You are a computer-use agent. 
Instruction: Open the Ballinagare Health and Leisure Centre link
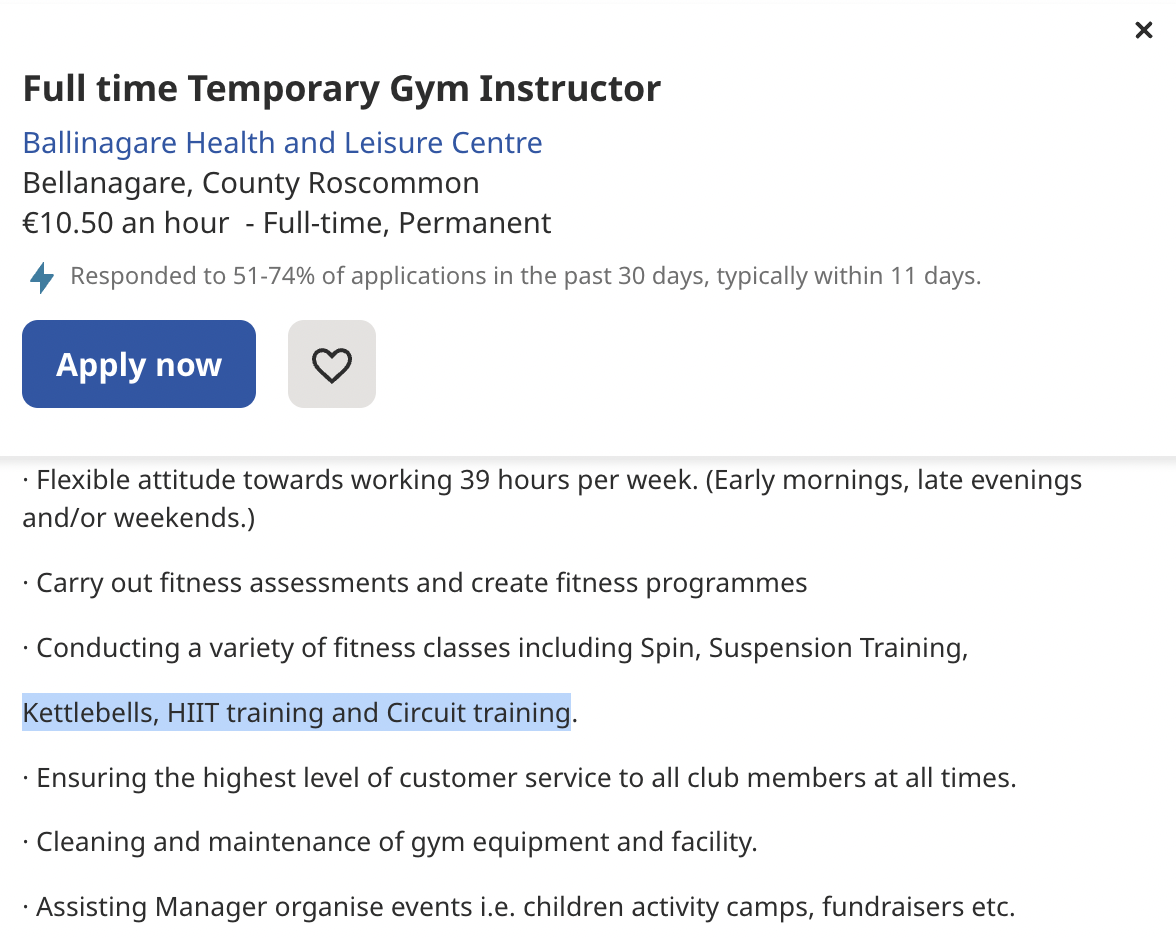pyautogui.click(x=283, y=142)
